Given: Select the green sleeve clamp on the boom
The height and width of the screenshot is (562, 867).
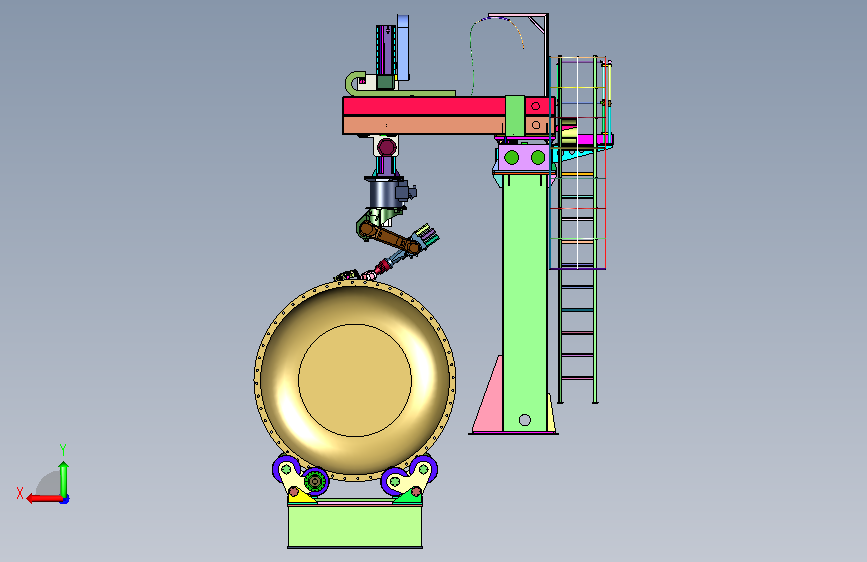Looking at the screenshot, I should click(515, 115).
